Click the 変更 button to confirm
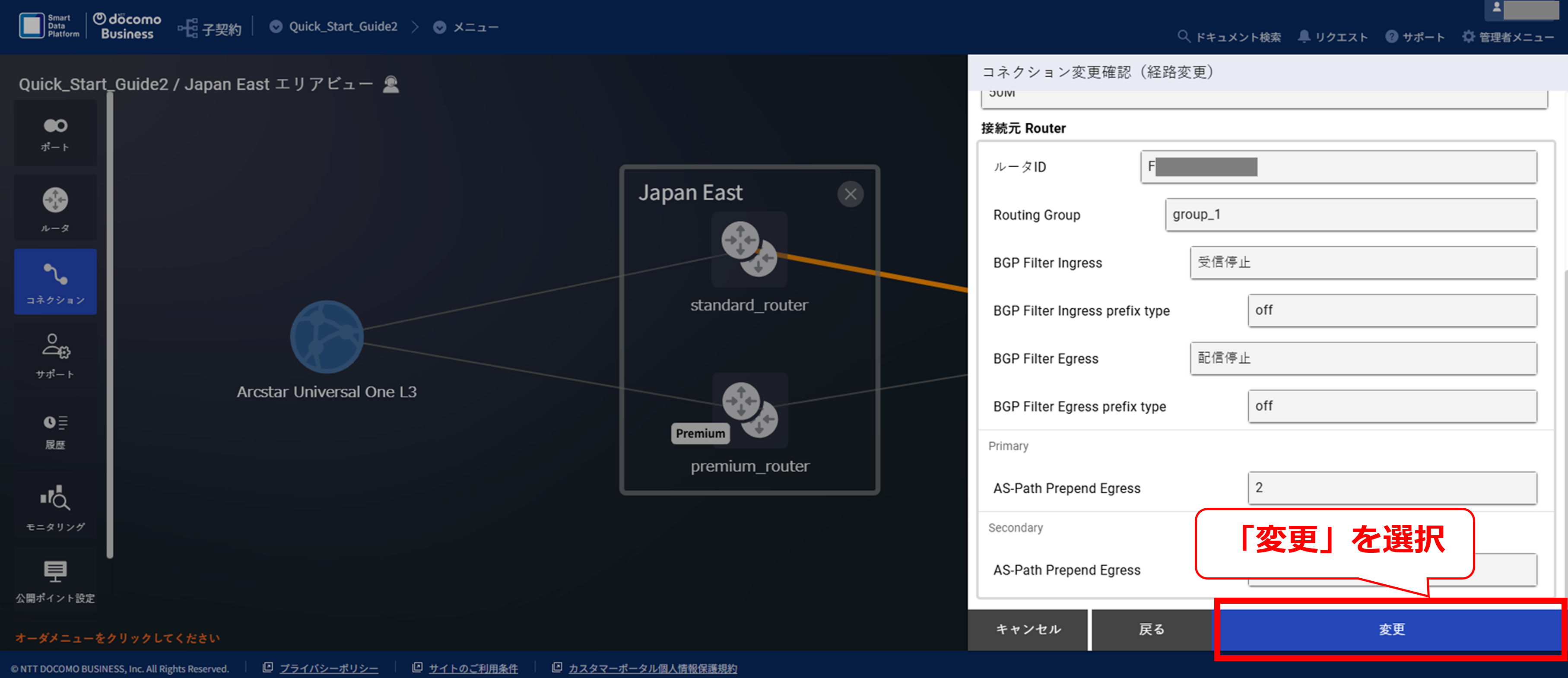 (x=1391, y=629)
